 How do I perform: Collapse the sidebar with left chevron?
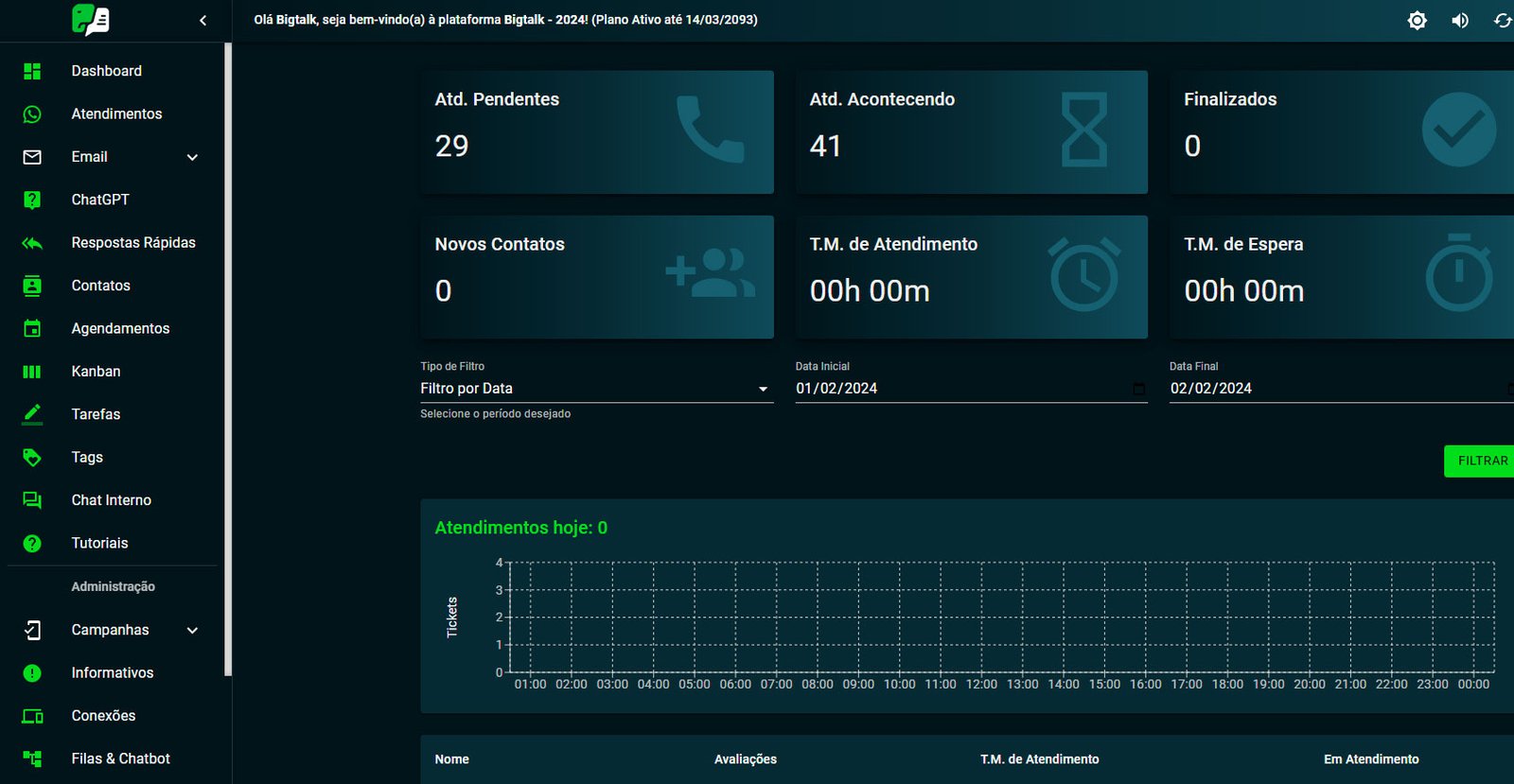point(202,20)
